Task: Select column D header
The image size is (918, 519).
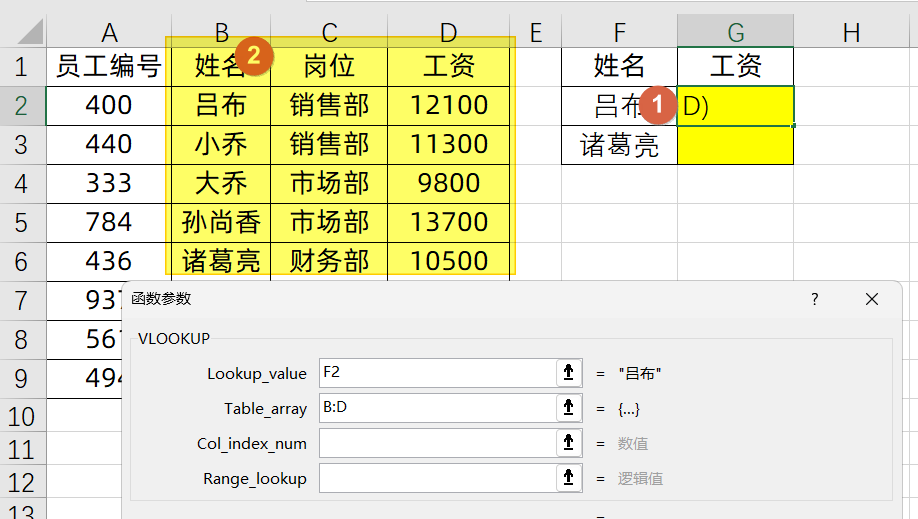Action: click(448, 32)
